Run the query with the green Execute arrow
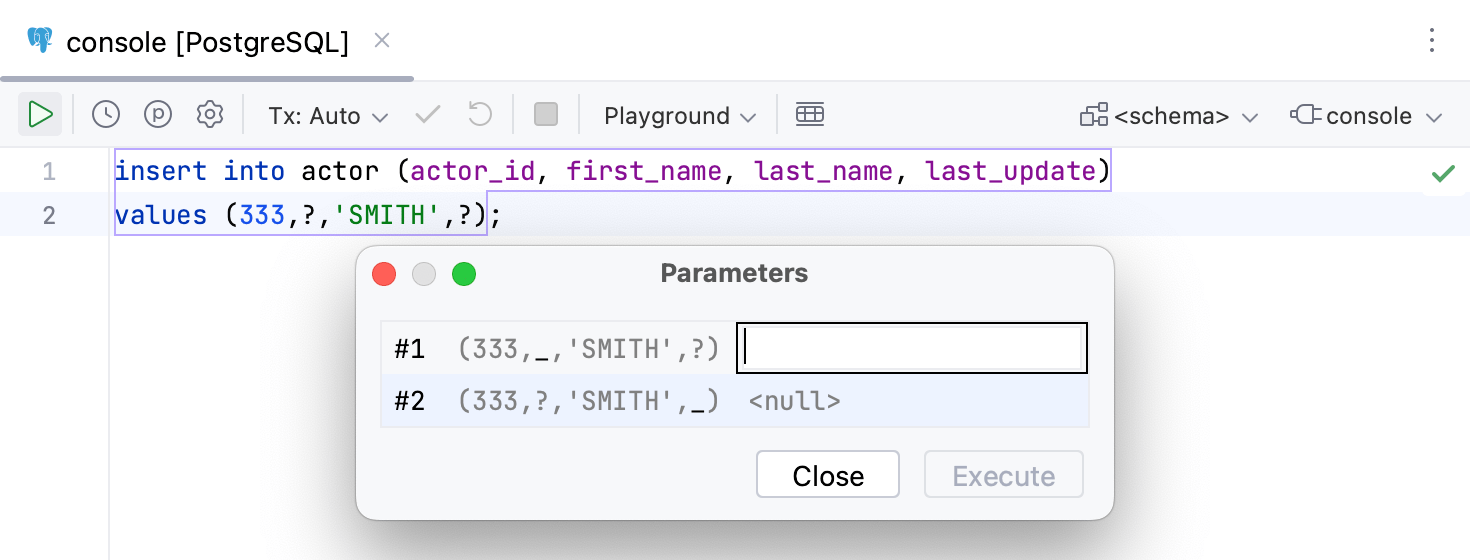The width and height of the screenshot is (1470, 560). click(40, 115)
